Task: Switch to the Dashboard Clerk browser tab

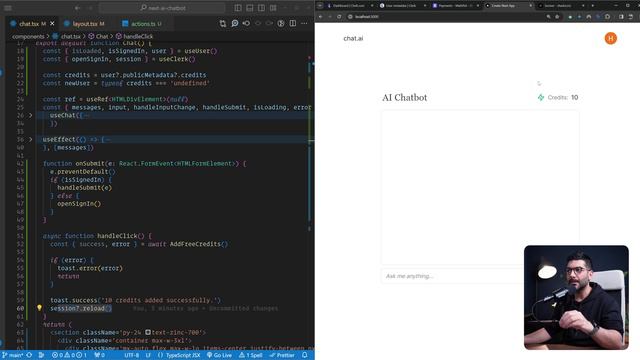Action: point(350,6)
